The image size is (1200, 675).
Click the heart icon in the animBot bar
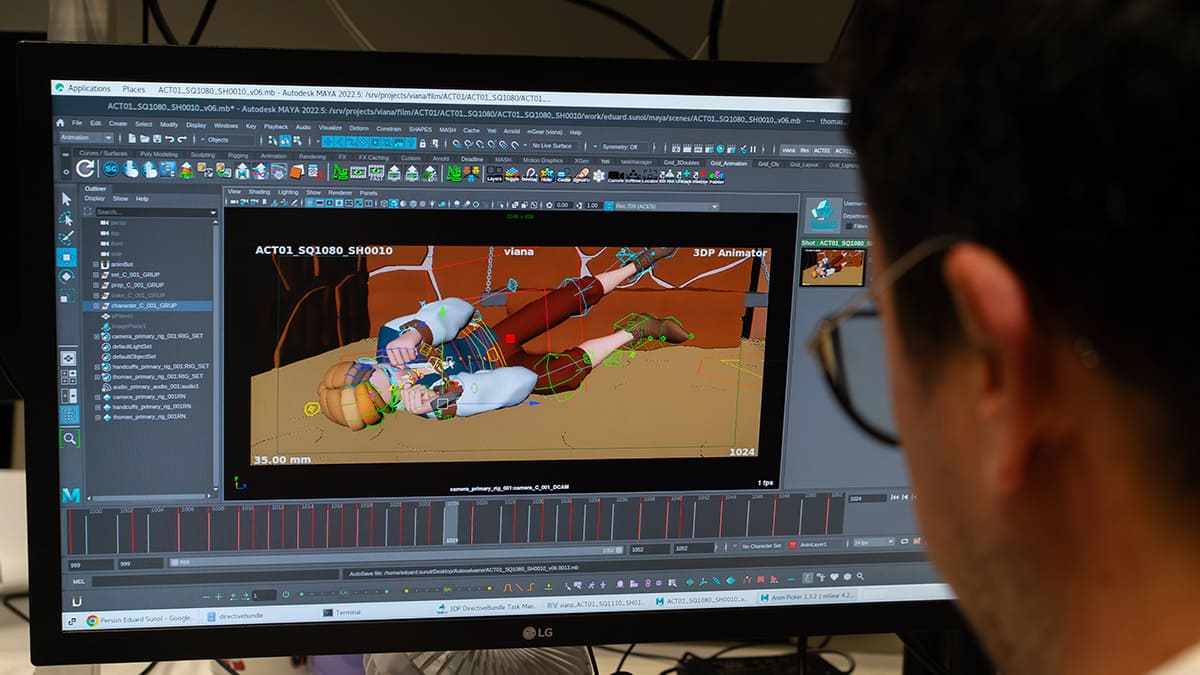point(835,577)
